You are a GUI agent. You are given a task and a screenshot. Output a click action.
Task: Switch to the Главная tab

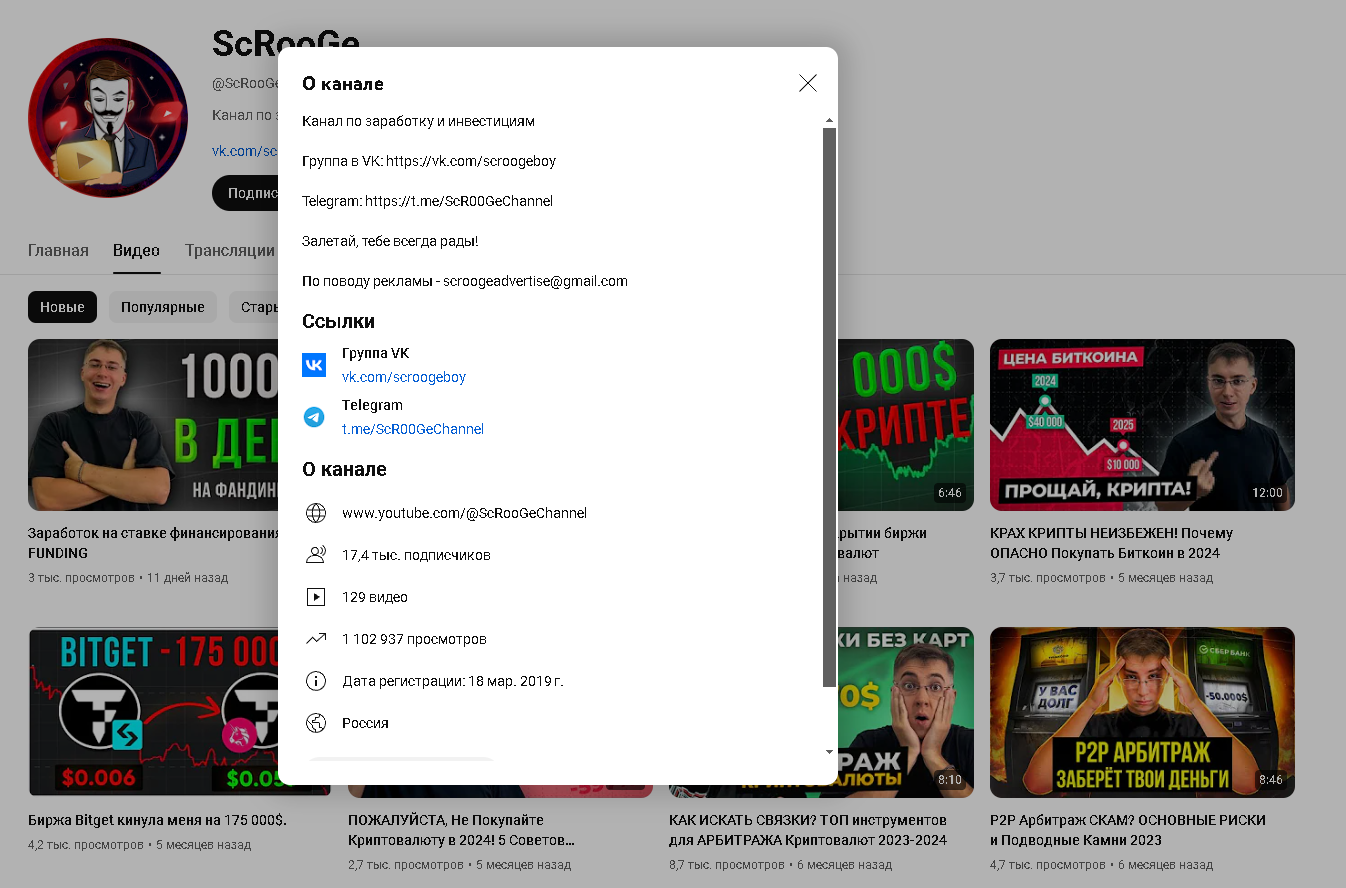(58, 250)
